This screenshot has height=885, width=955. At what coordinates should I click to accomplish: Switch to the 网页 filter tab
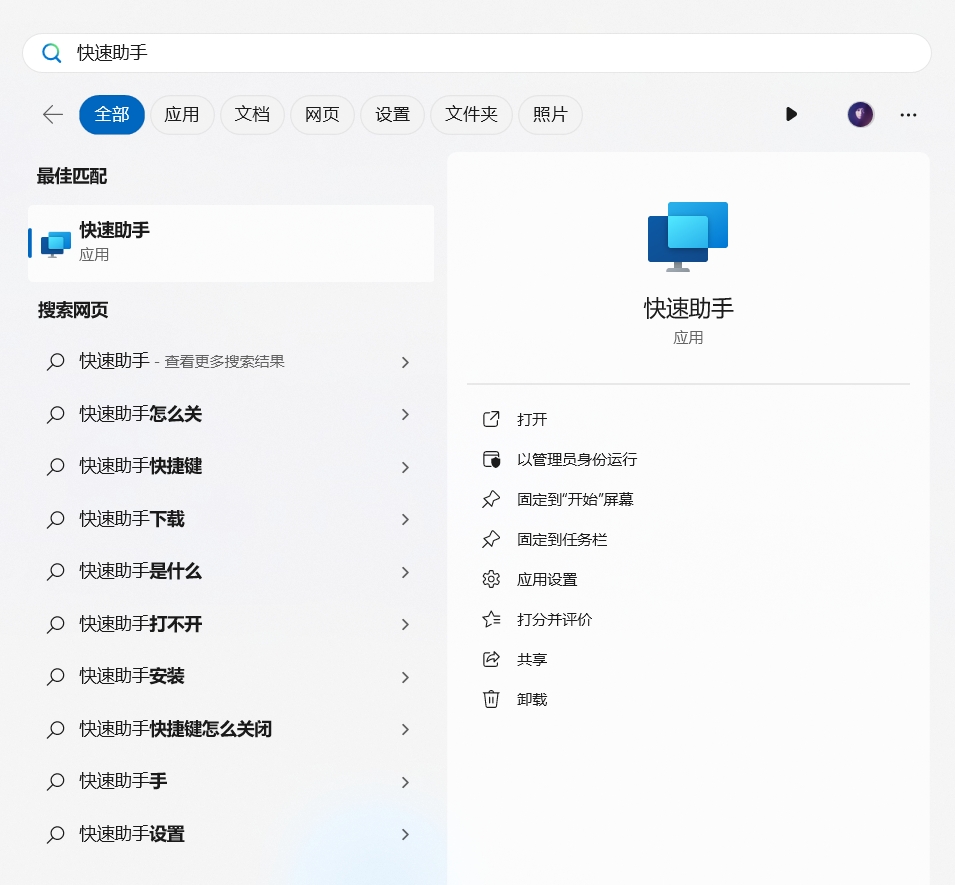tap(322, 115)
